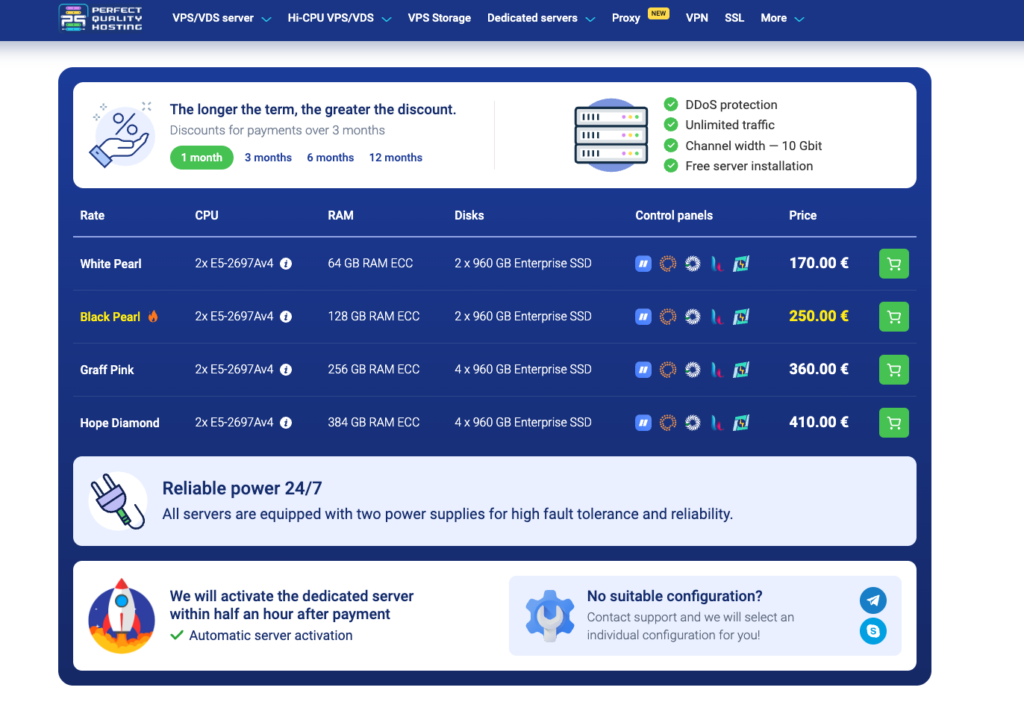Click white ring panel icon for White Pearl
This screenshot has height=708, width=1024.
coord(692,264)
